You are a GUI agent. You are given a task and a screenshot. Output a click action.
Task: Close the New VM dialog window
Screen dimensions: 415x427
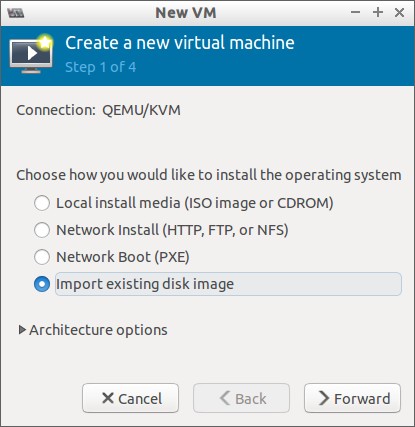tap(399, 13)
